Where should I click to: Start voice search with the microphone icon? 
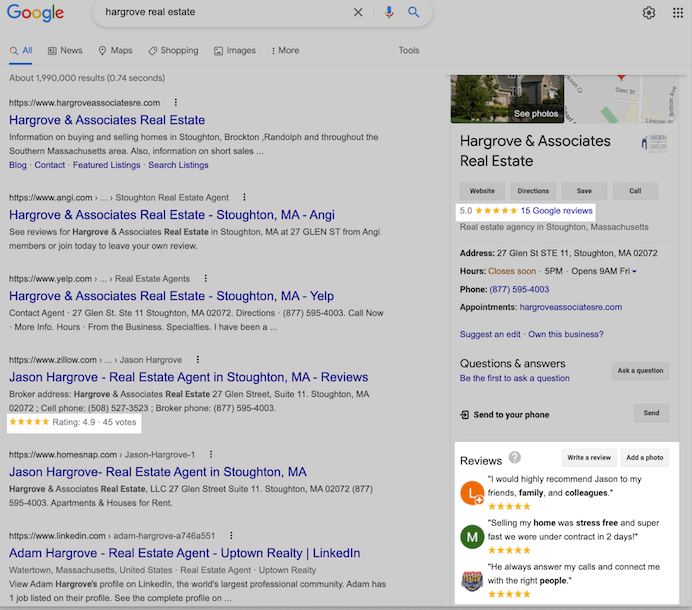click(389, 12)
